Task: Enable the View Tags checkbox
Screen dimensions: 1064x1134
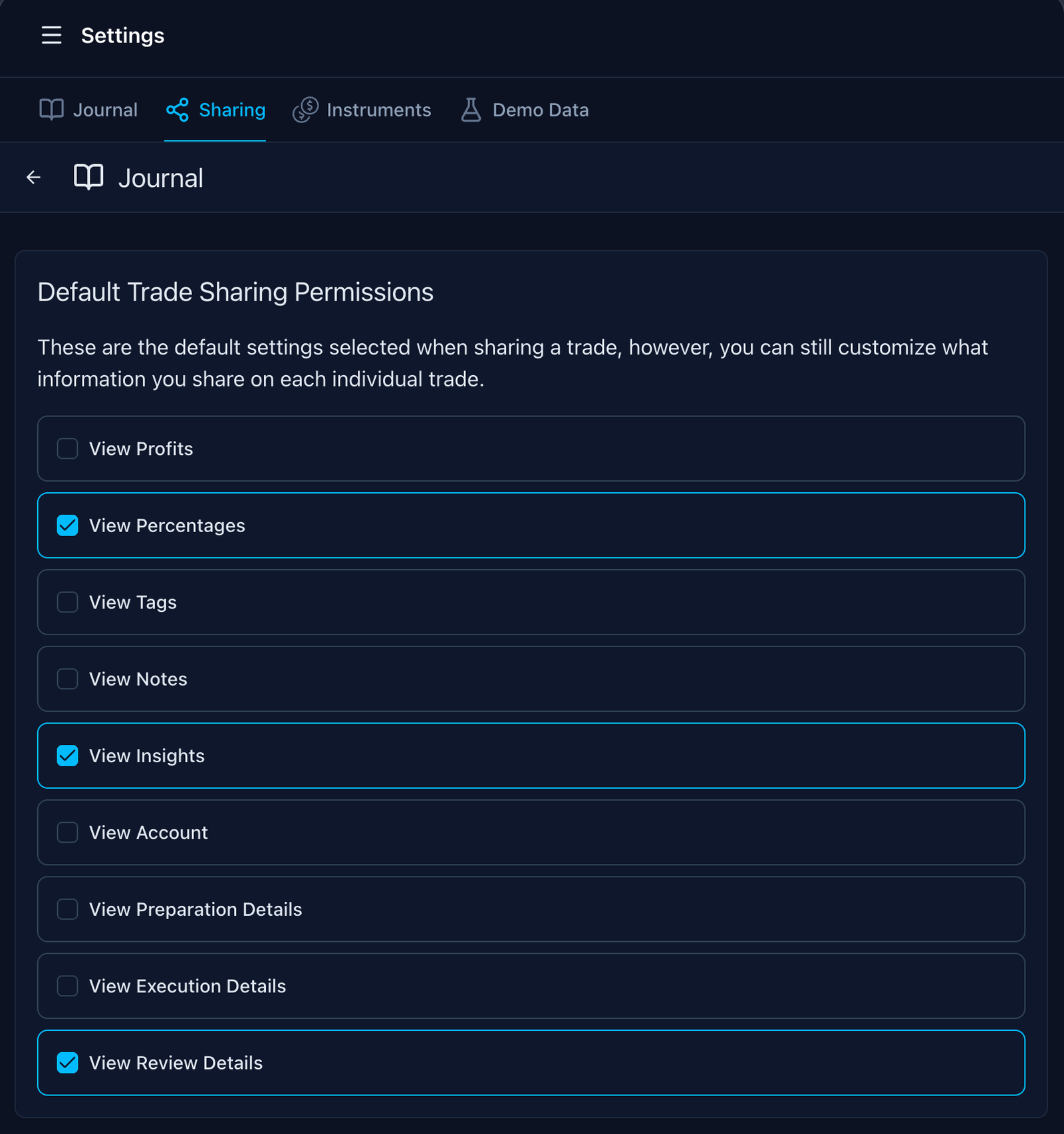Action: tap(68, 603)
